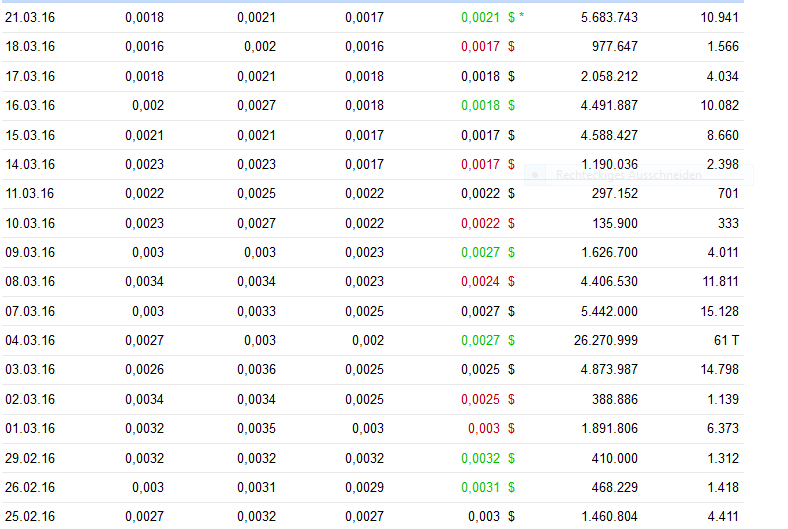Click the volume value 5.442.000
Screen dimensions: 788x529
coord(609,311)
